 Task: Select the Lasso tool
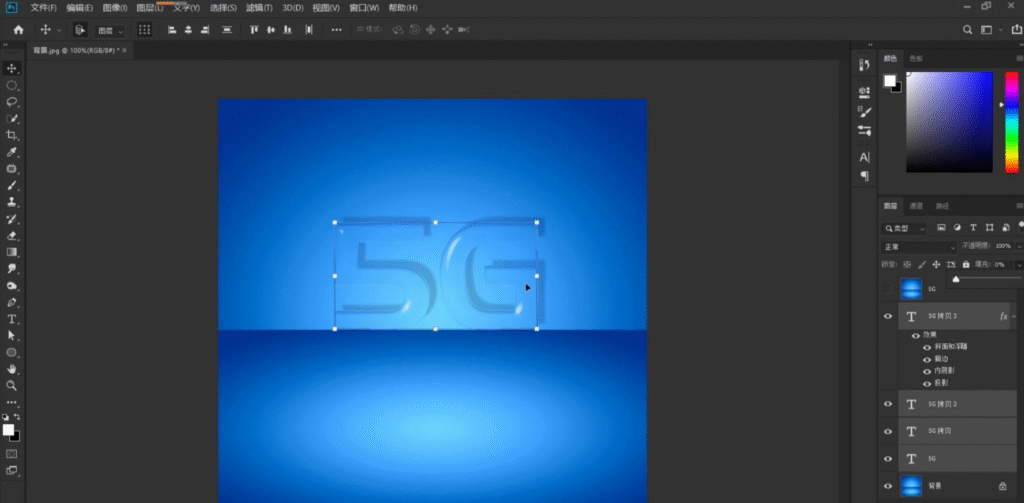[x=11, y=102]
